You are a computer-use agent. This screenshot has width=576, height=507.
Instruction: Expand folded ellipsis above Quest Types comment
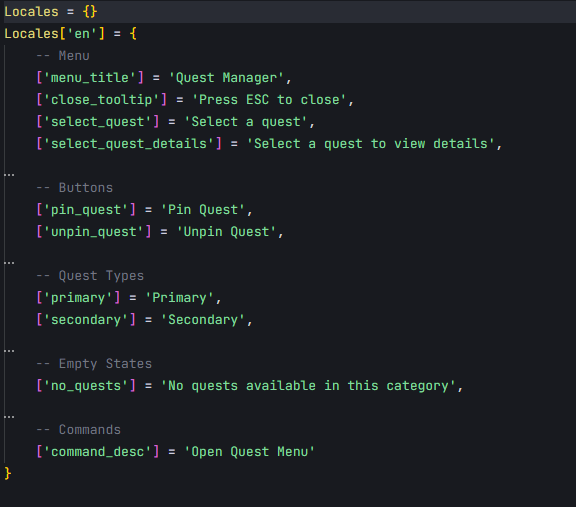point(9,263)
